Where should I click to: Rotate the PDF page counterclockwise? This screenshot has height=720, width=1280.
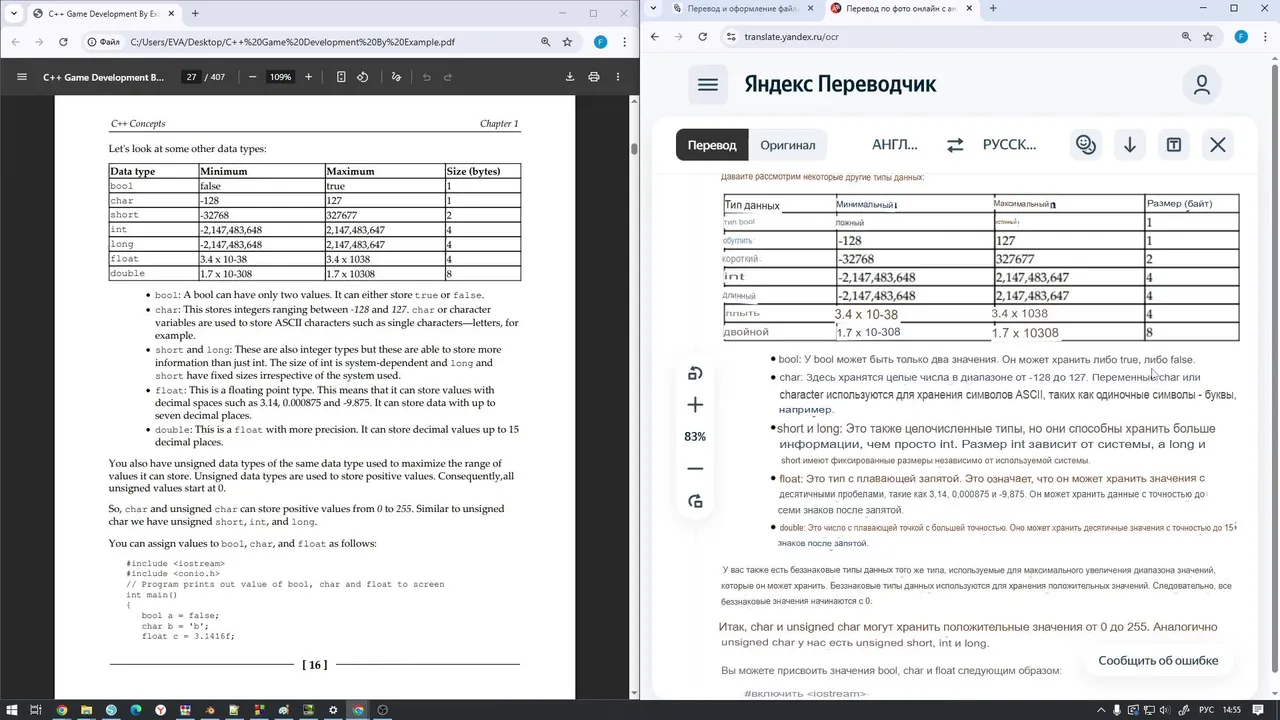[363, 77]
